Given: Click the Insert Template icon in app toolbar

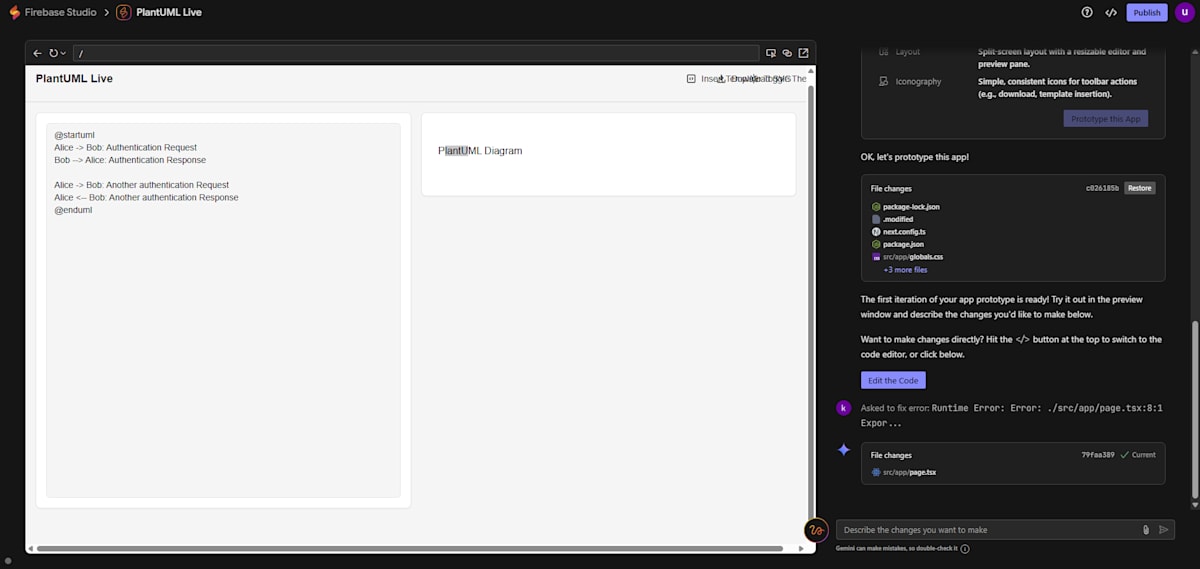Looking at the screenshot, I should [691, 78].
